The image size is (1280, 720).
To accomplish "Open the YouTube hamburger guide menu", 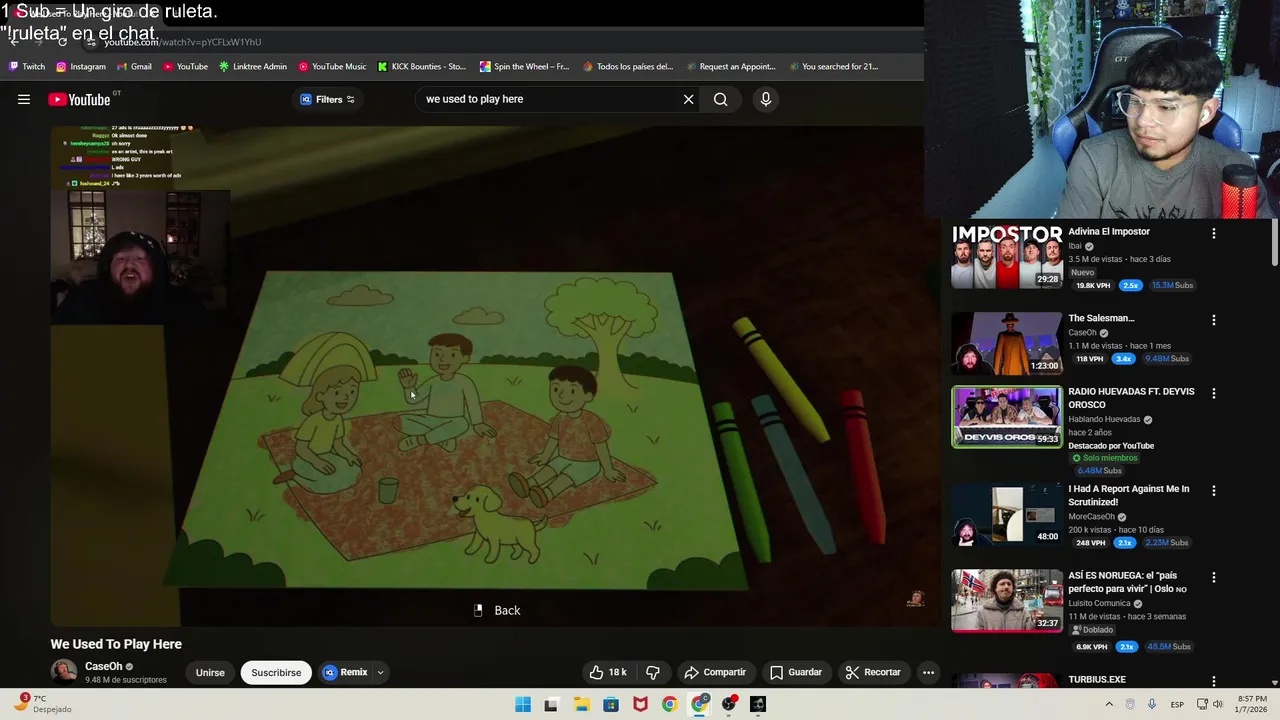I will [24, 99].
